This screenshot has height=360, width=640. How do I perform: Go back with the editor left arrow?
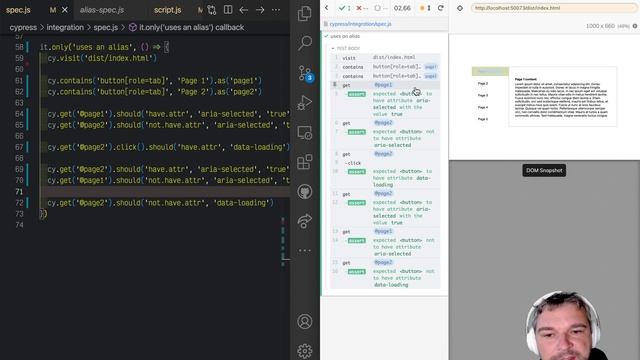[x=244, y=10]
